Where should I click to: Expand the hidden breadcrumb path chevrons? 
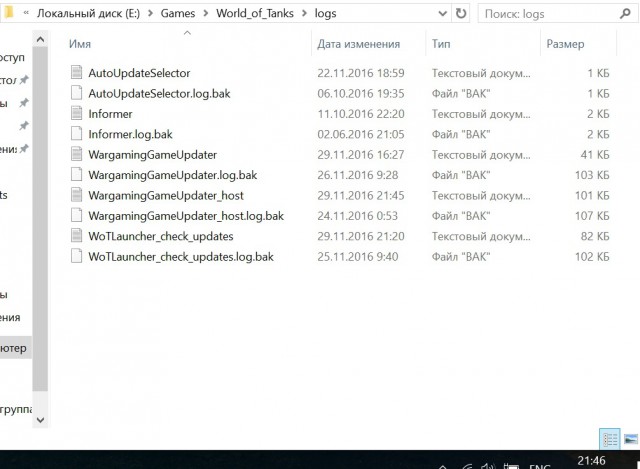pyautogui.click(x=26, y=13)
